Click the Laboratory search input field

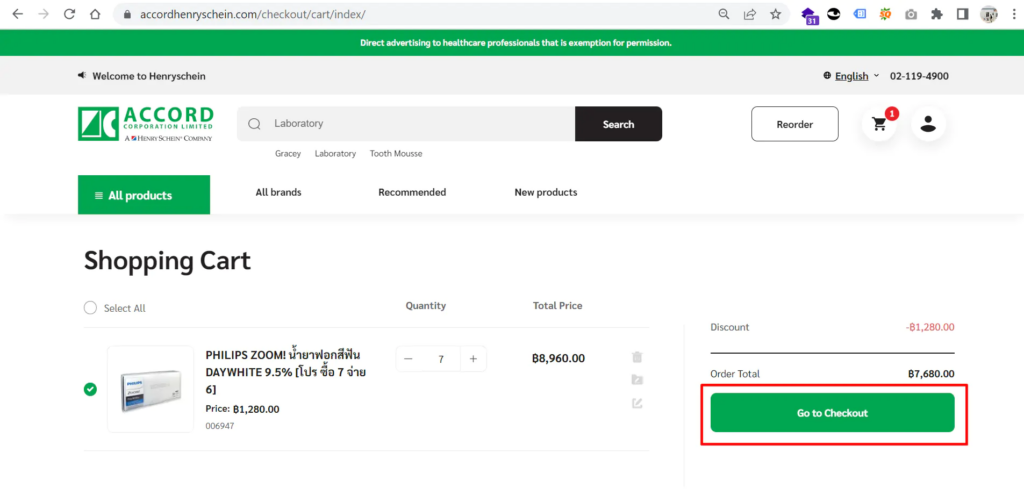(x=410, y=124)
